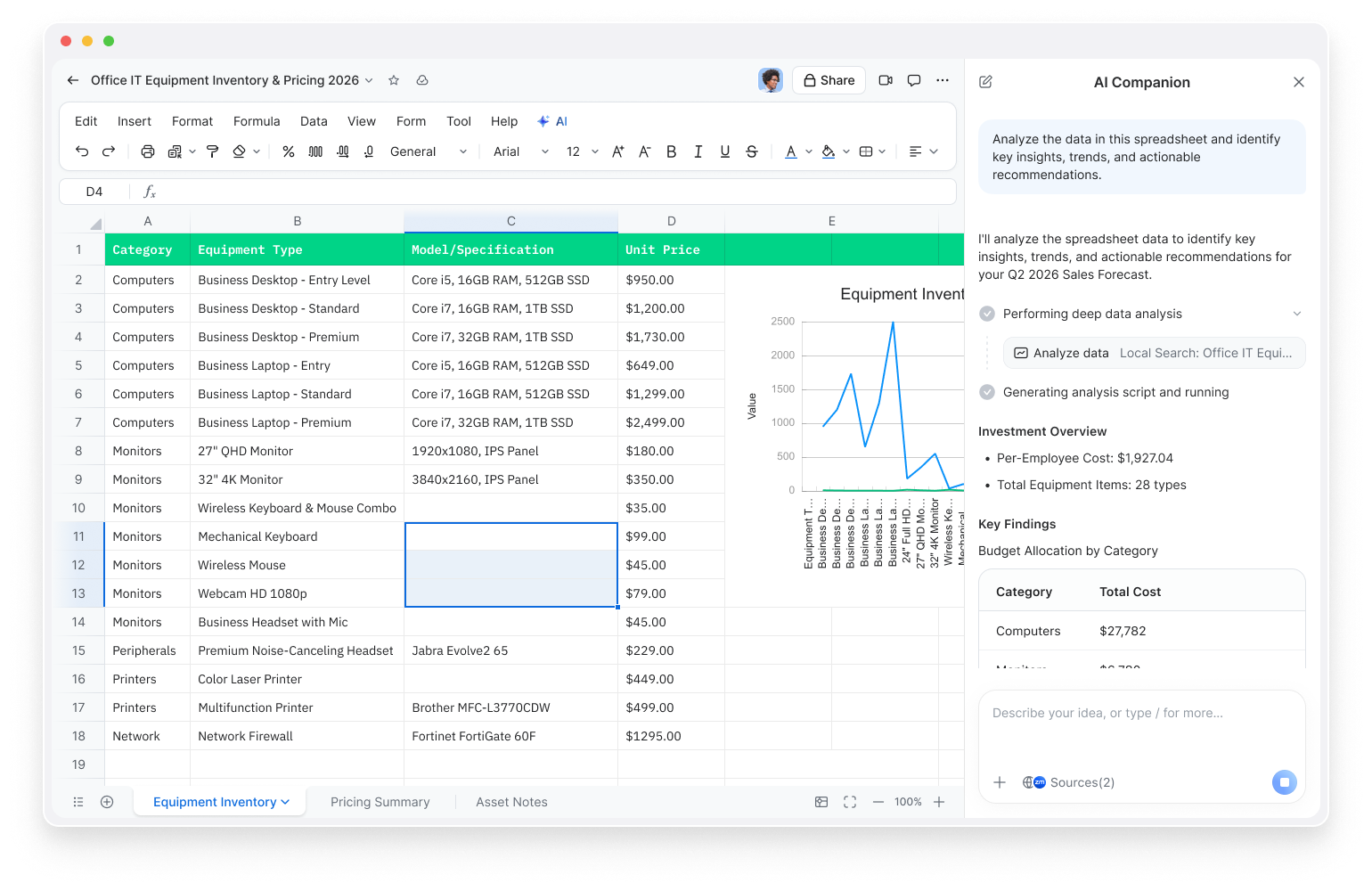This screenshot has height=891, width=1372.
Task: Add a new sheet with the plus icon
Action: (107, 801)
